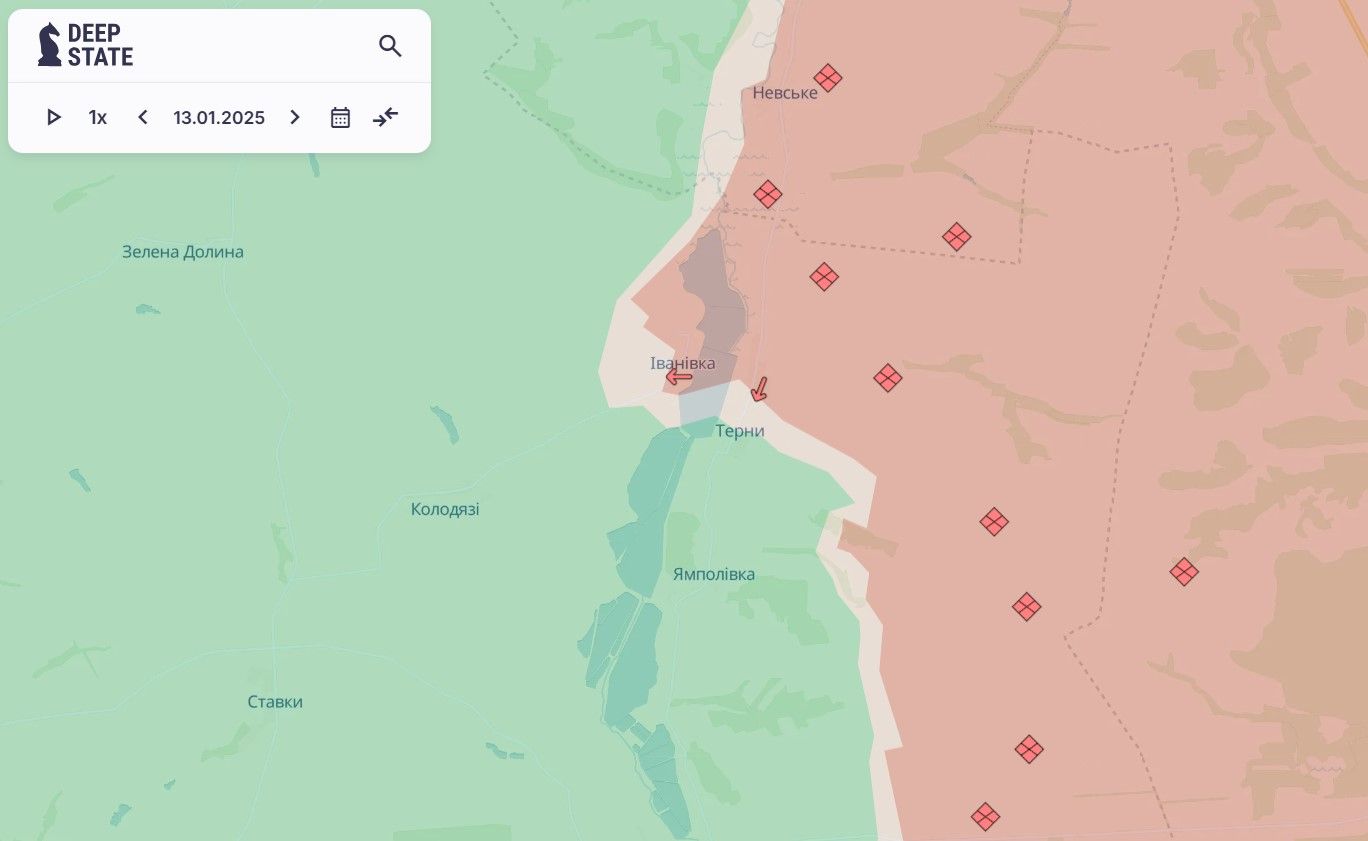Select the left-pointing attack arrow at Іванівка
This screenshot has height=841, width=1368.
click(x=680, y=377)
